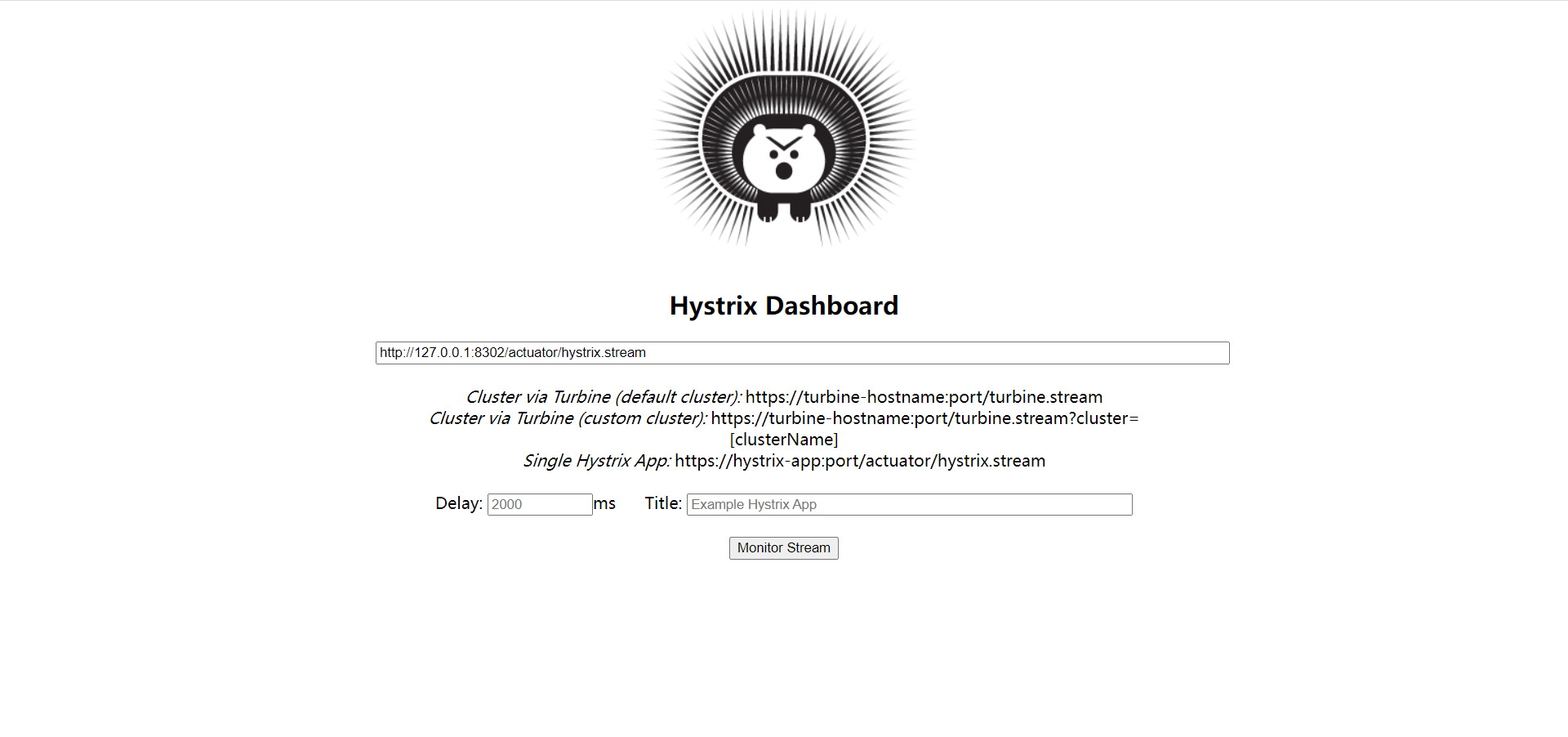1568x737 pixels.
Task: Click the 'Single Hystrix App' label
Action: coord(597,461)
